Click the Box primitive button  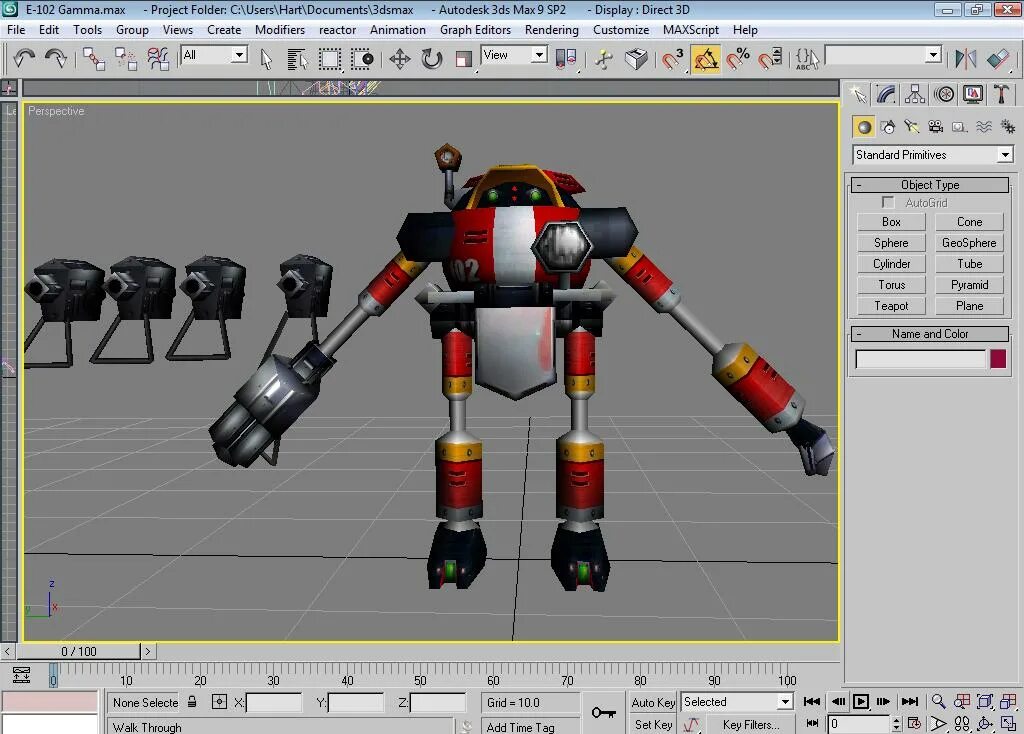[x=891, y=222]
